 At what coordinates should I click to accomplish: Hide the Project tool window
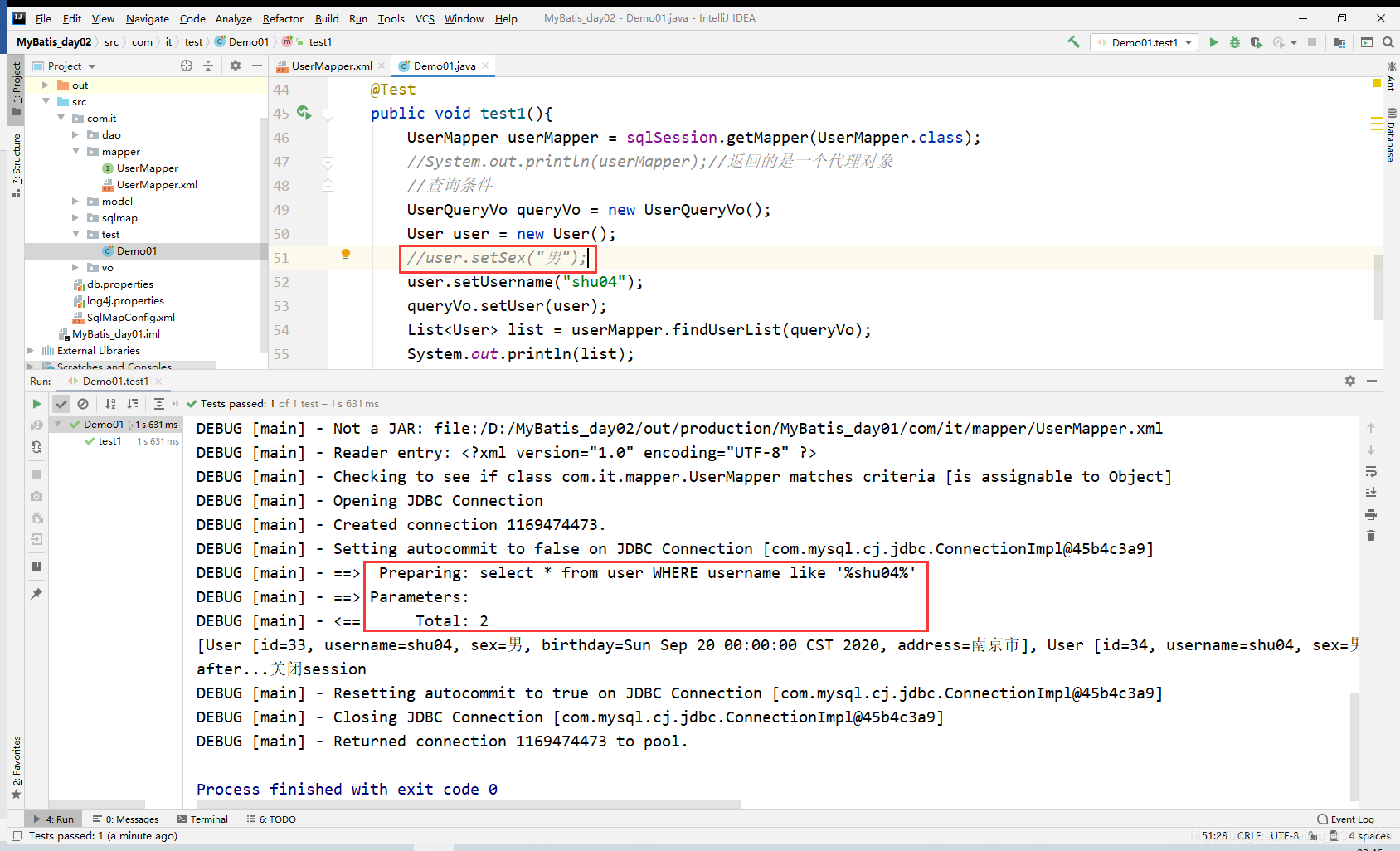click(257, 66)
